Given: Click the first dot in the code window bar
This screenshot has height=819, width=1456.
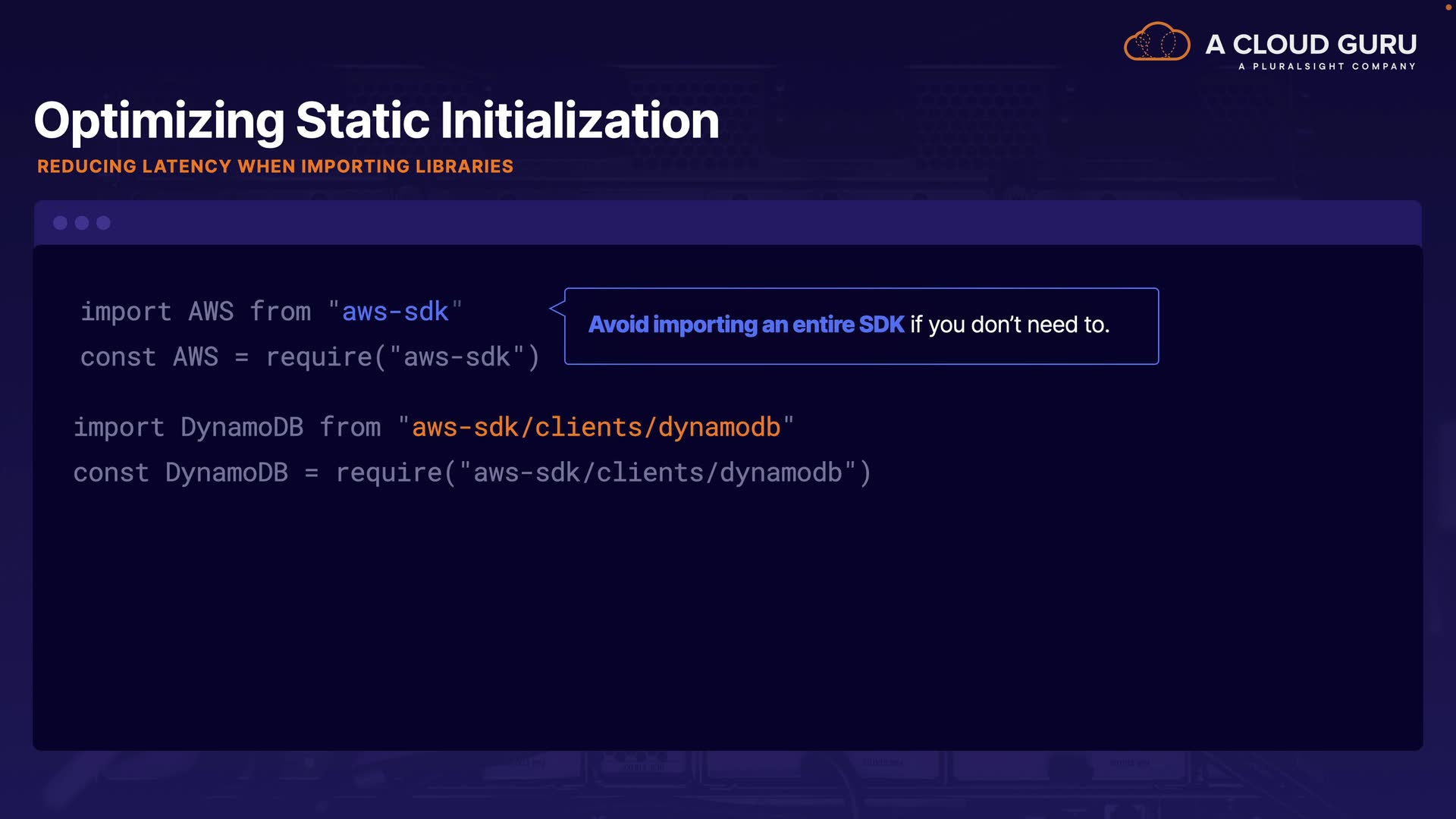Looking at the screenshot, I should 60,223.
